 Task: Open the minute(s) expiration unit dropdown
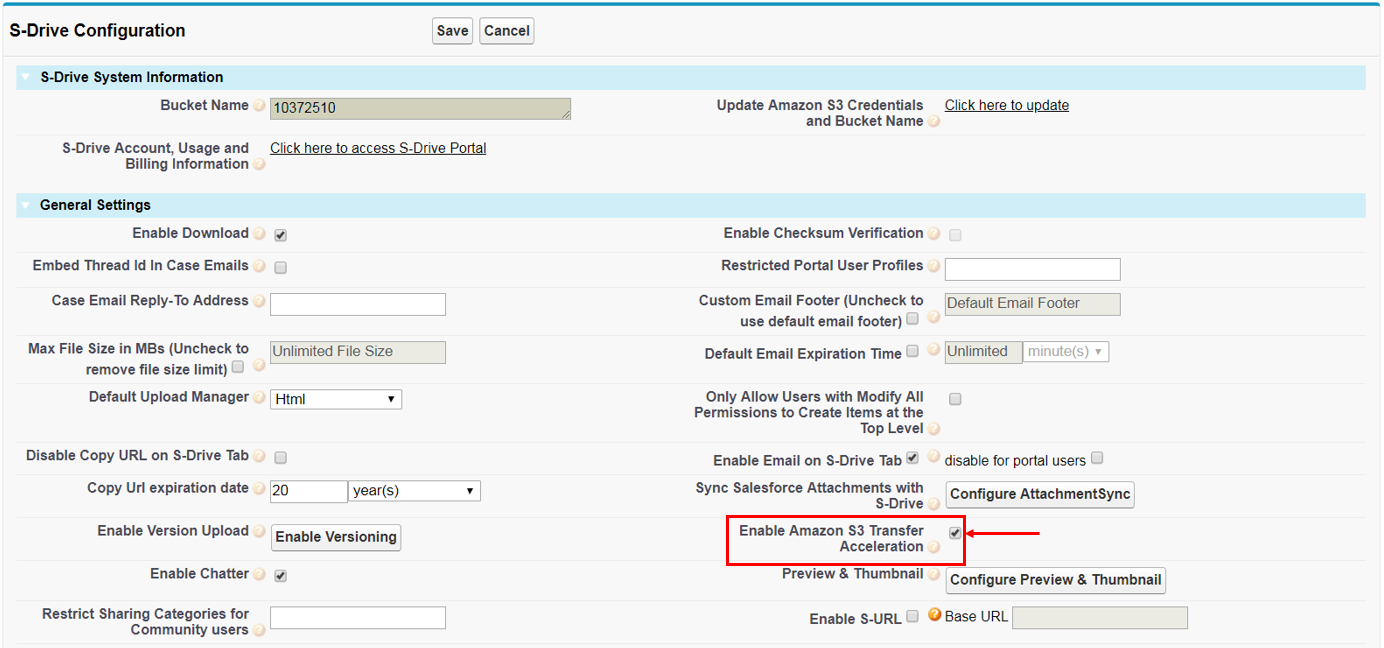1066,352
